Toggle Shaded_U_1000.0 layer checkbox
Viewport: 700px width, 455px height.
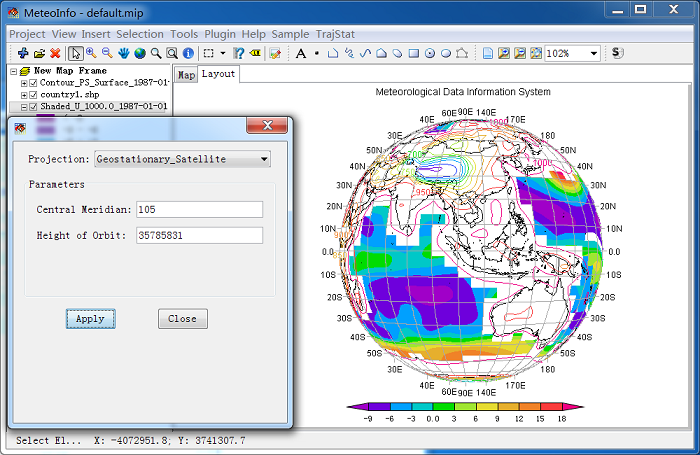point(33,107)
